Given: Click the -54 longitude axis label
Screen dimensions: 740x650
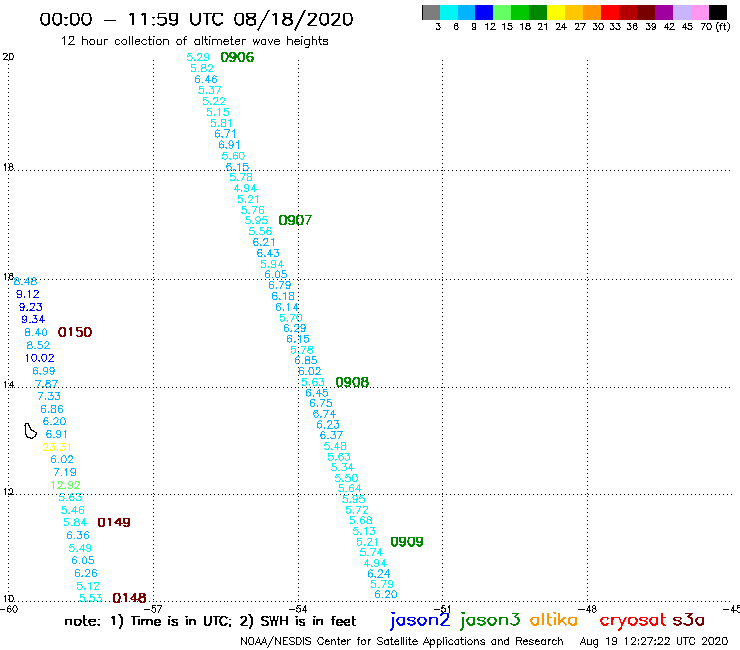Looking at the screenshot, I should 298,609.
